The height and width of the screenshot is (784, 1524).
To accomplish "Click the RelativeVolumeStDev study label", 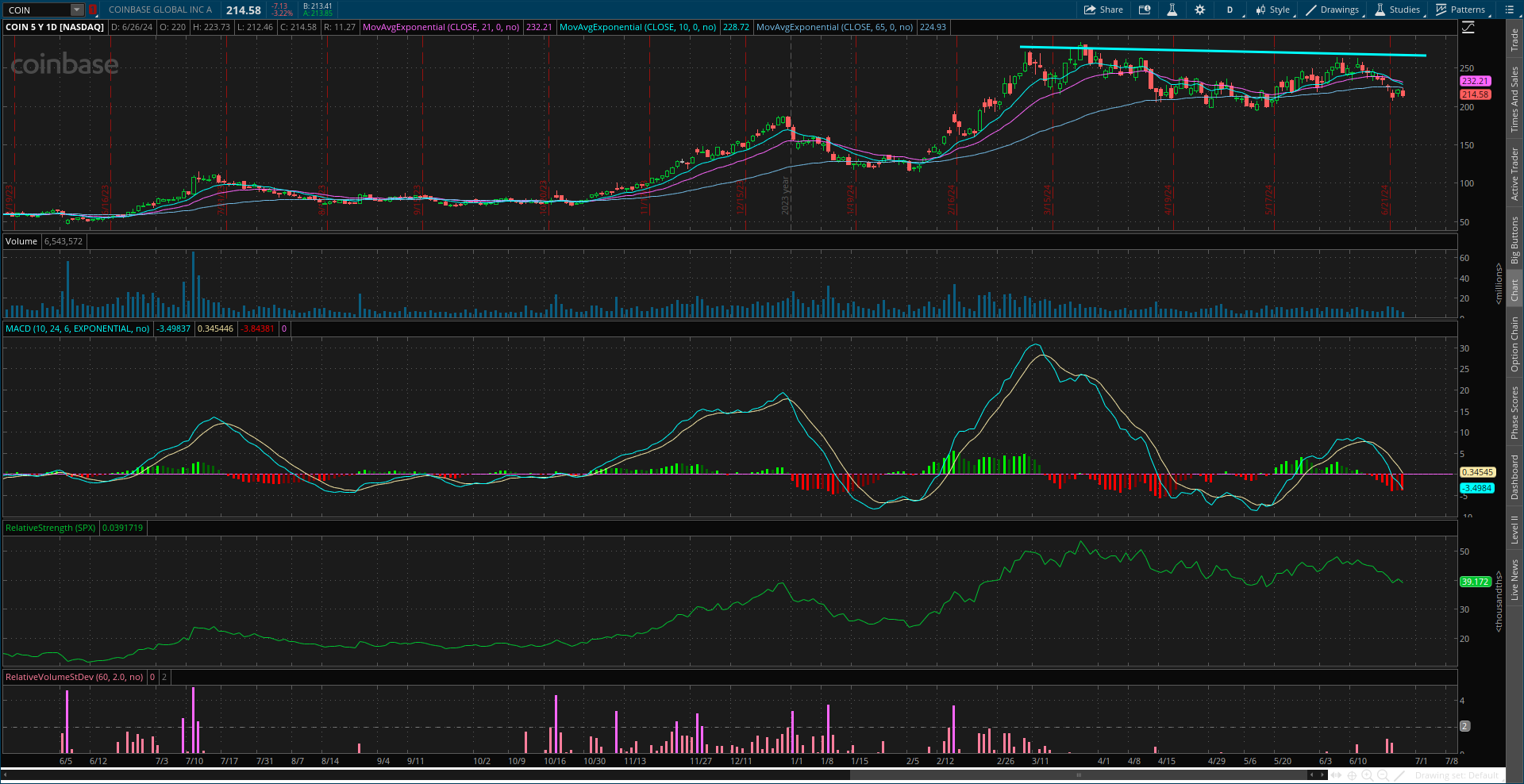I will (x=75, y=677).
